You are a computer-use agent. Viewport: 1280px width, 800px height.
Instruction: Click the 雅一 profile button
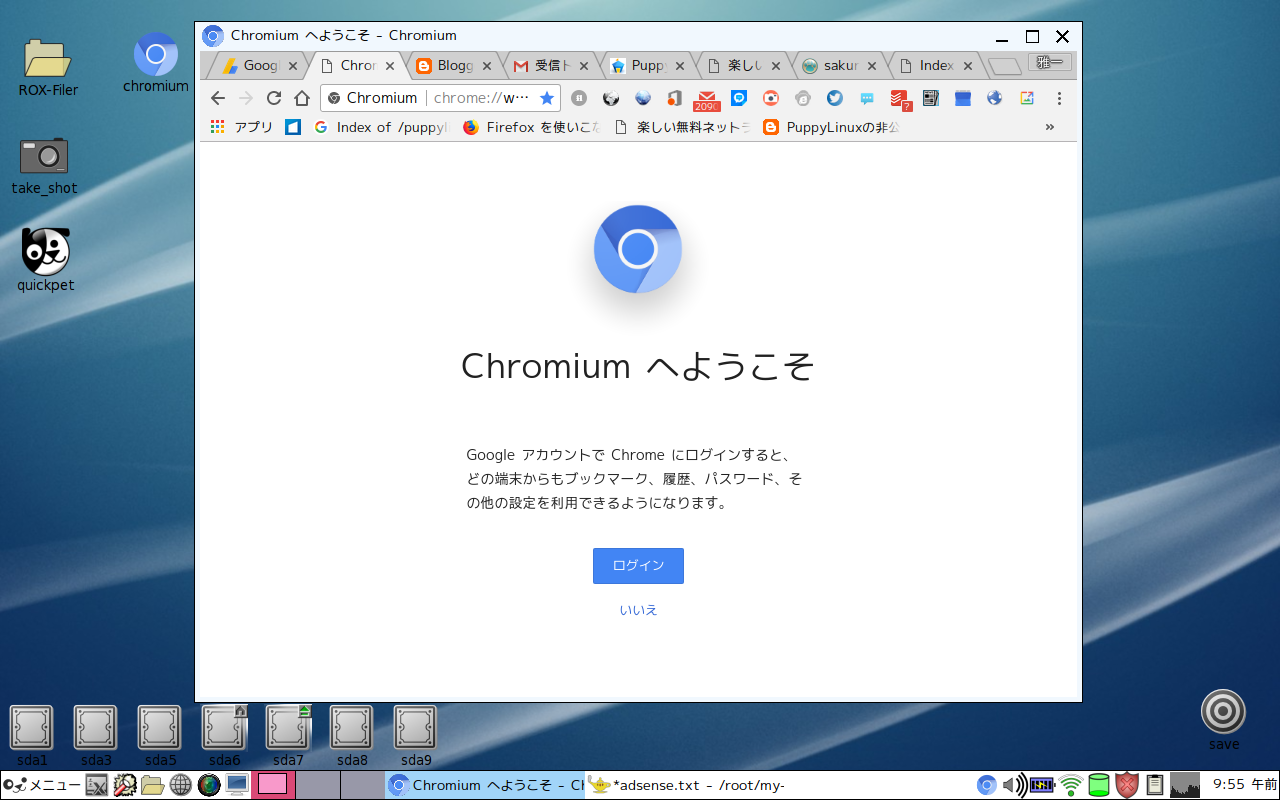[1050, 62]
